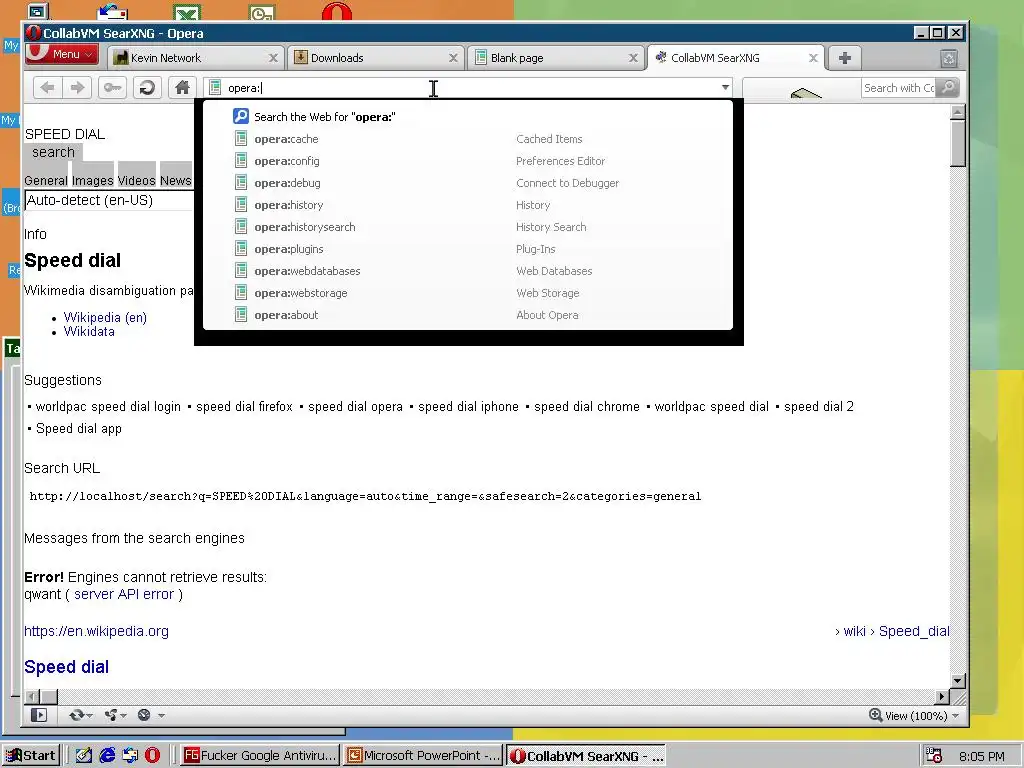Screen dimensions: 1024x768
Task: Open the Opera Link sync icon
Action: click(80, 715)
